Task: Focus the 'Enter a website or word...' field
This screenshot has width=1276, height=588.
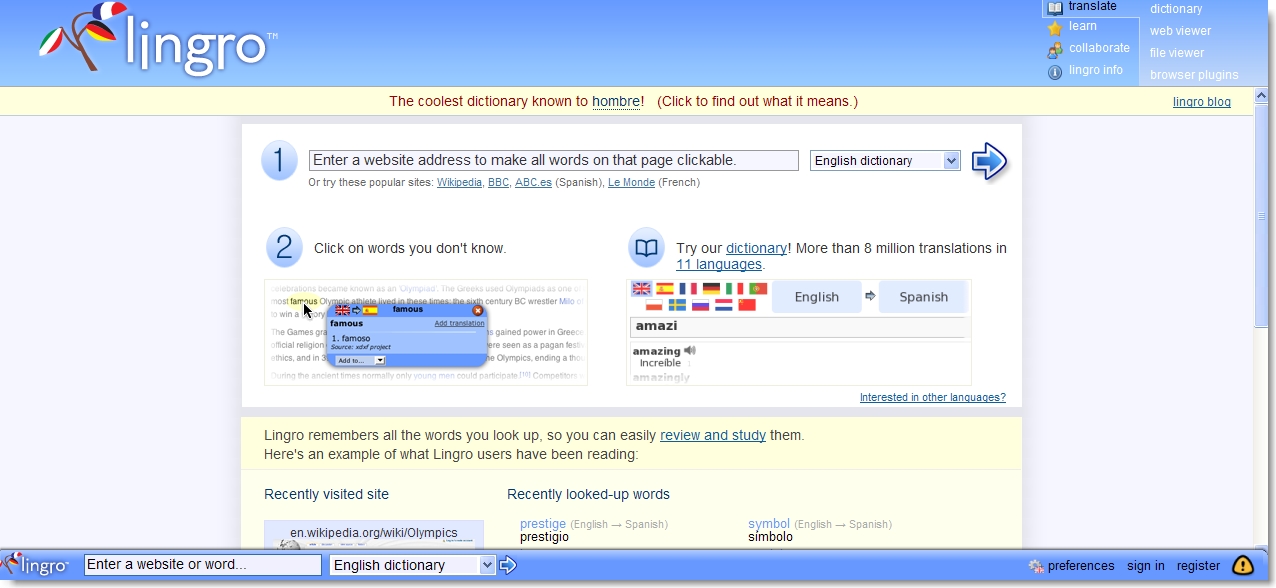Action: pyautogui.click(x=203, y=565)
